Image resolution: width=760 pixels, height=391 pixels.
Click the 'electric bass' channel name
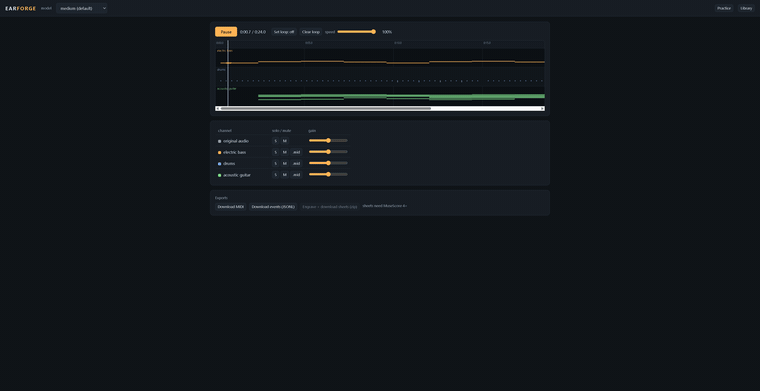235,152
